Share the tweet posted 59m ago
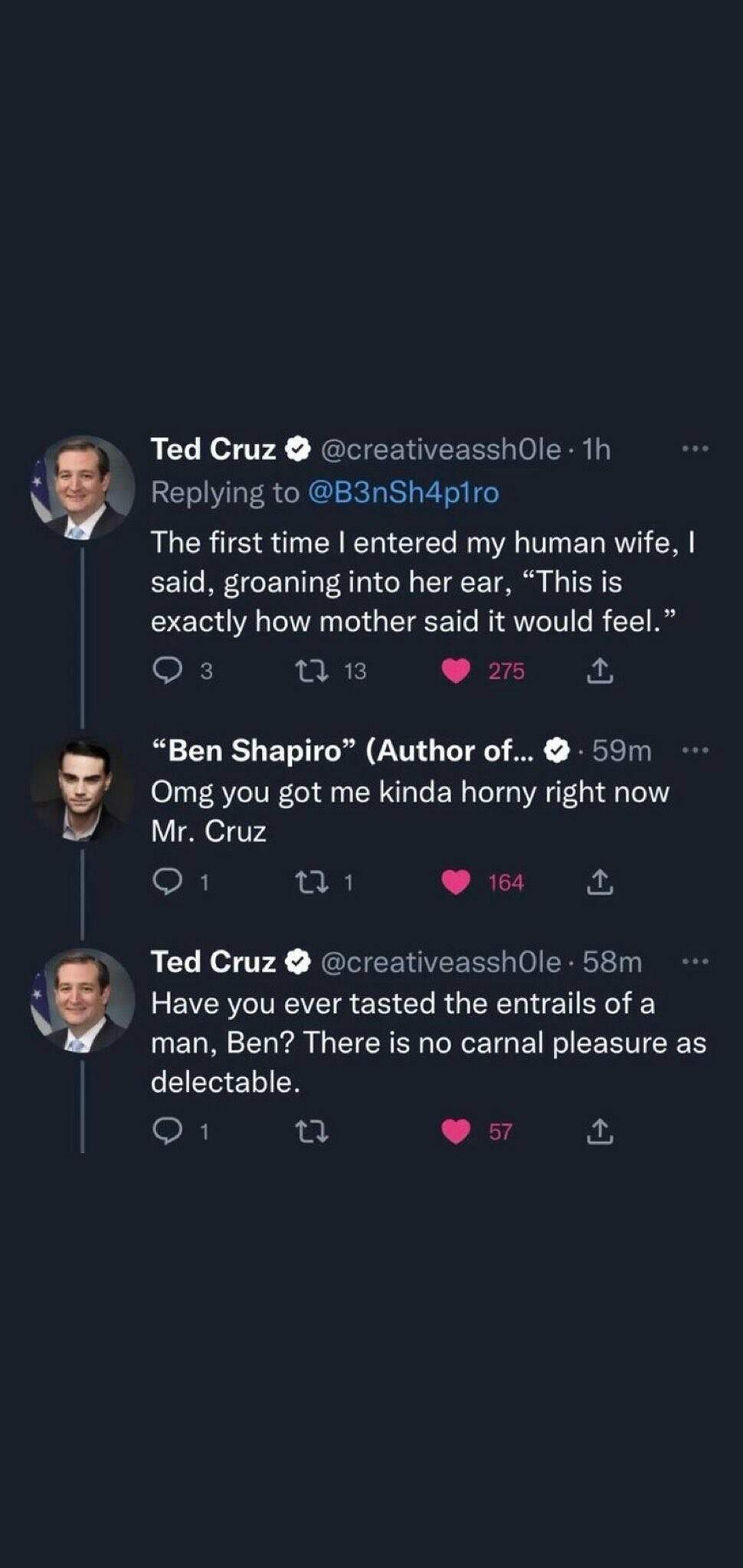The height and width of the screenshot is (1568, 743). (600, 883)
